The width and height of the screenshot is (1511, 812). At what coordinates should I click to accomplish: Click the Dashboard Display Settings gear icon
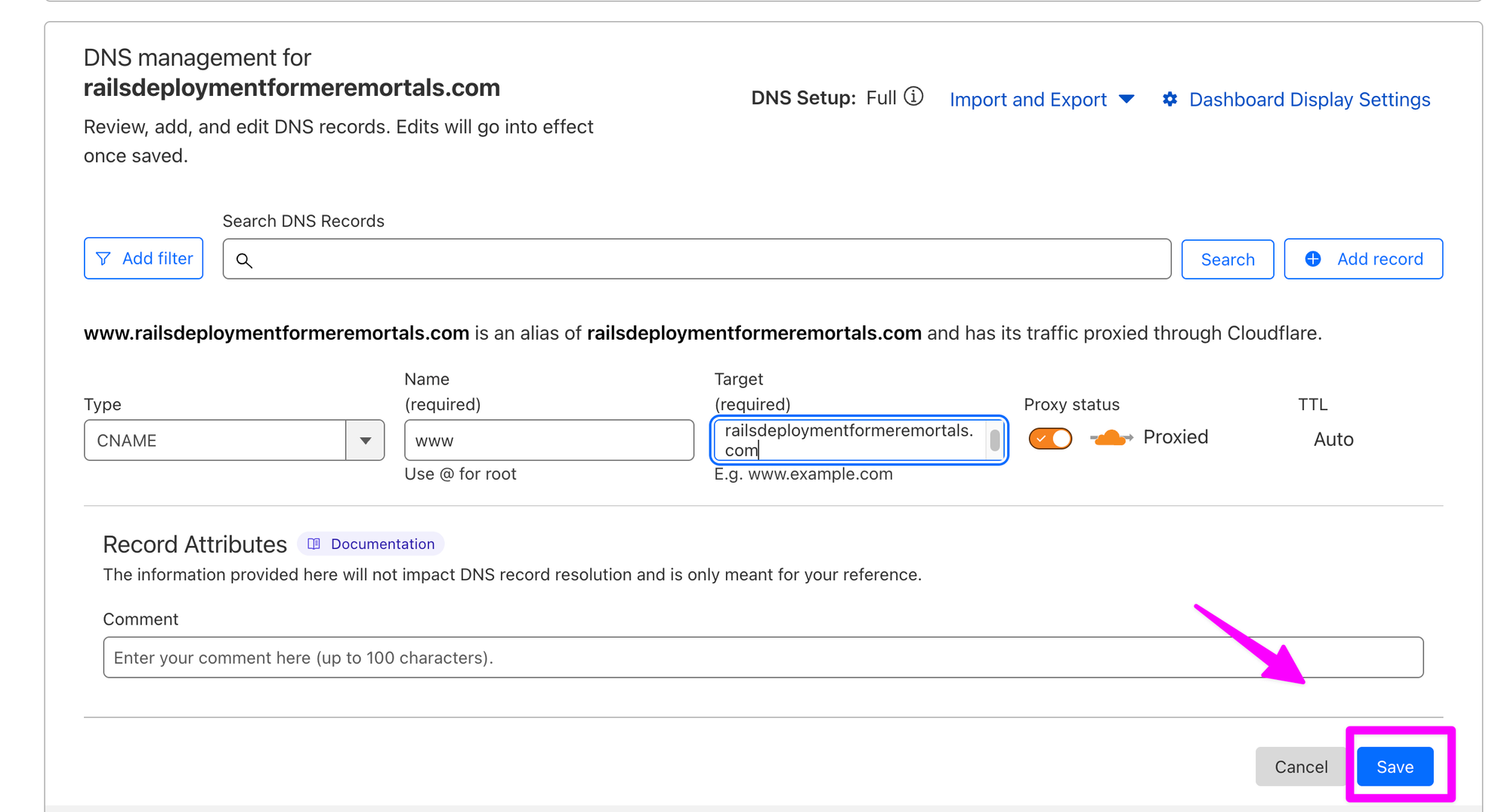click(x=1170, y=99)
